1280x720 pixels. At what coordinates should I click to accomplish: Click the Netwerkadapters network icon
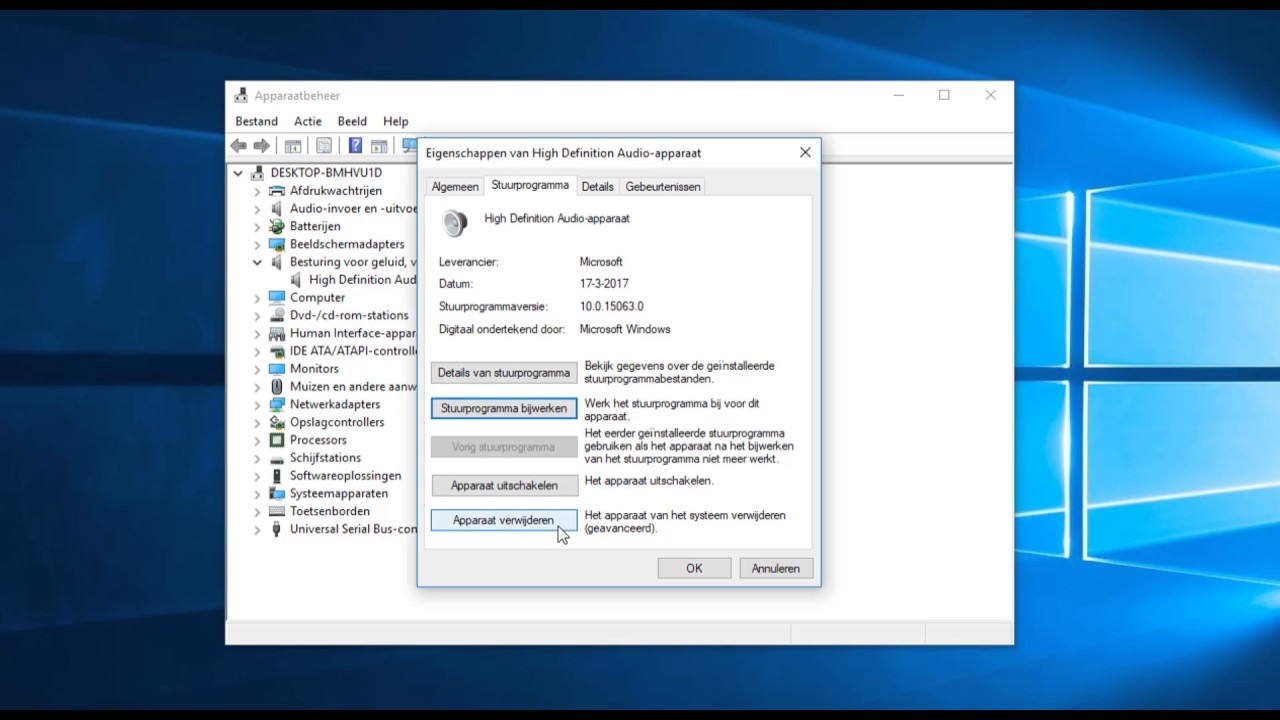point(277,404)
